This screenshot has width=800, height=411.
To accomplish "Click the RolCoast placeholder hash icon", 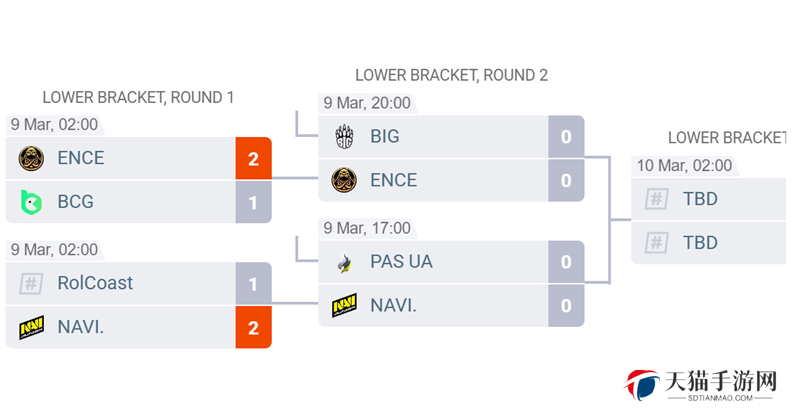I will point(31,284).
